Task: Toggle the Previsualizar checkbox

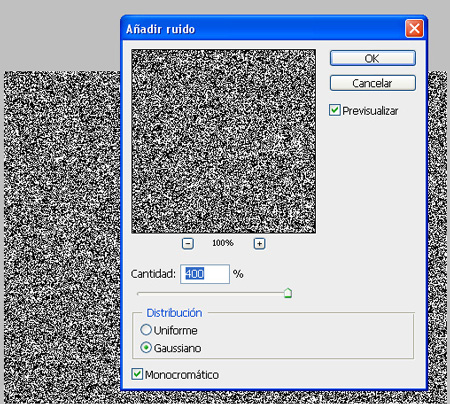Action: (335, 110)
